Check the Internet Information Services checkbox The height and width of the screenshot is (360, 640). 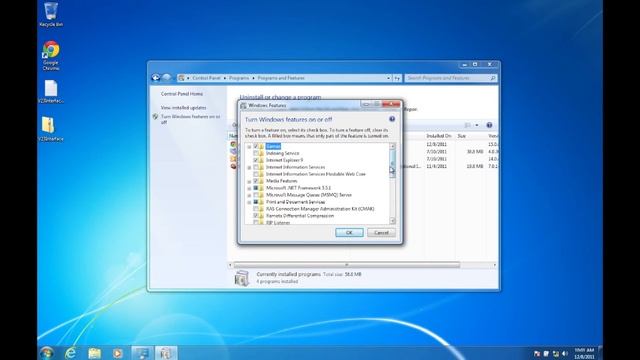pyautogui.click(x=256, y=167)
